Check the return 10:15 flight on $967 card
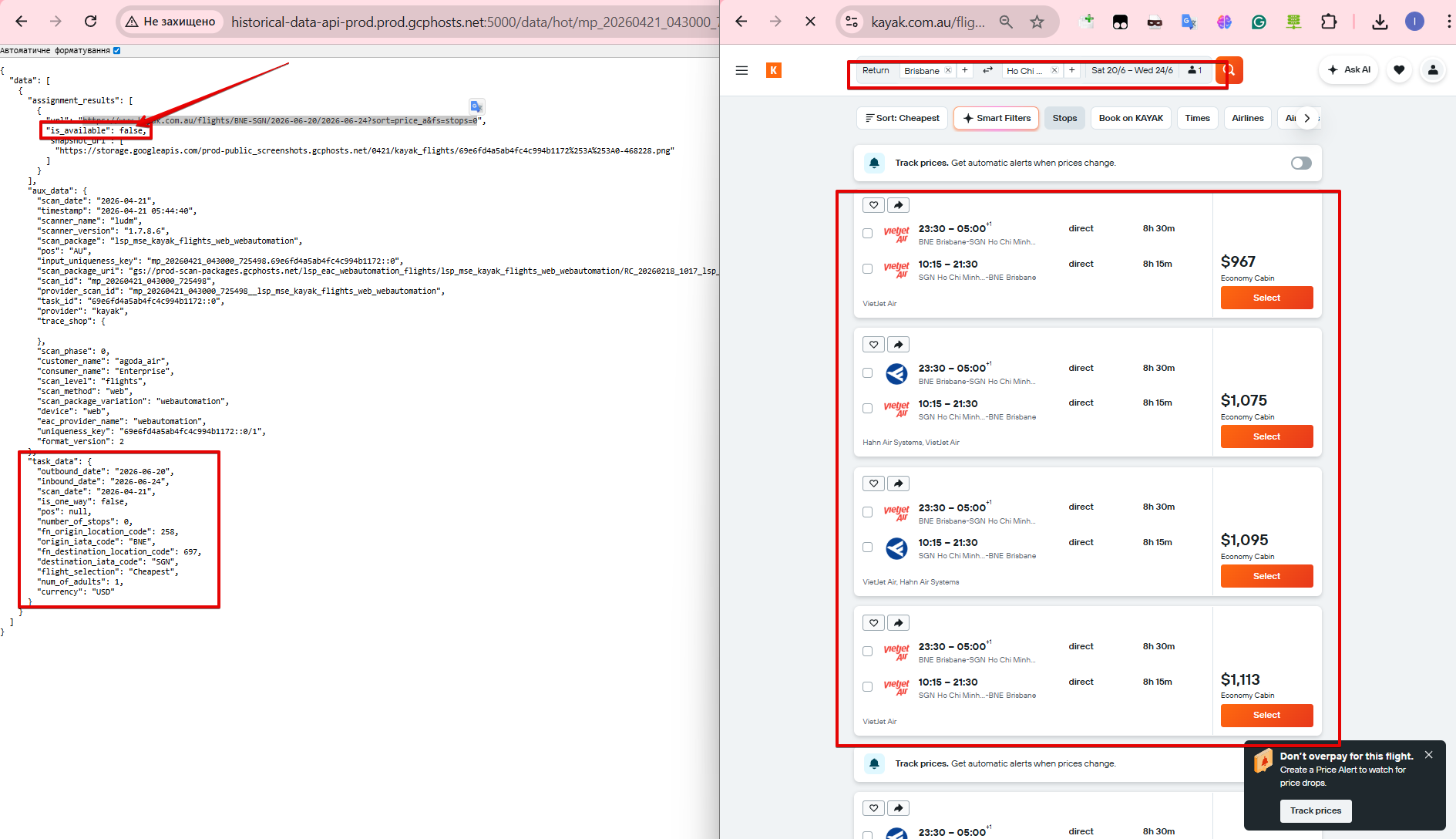 click(867, 268)
